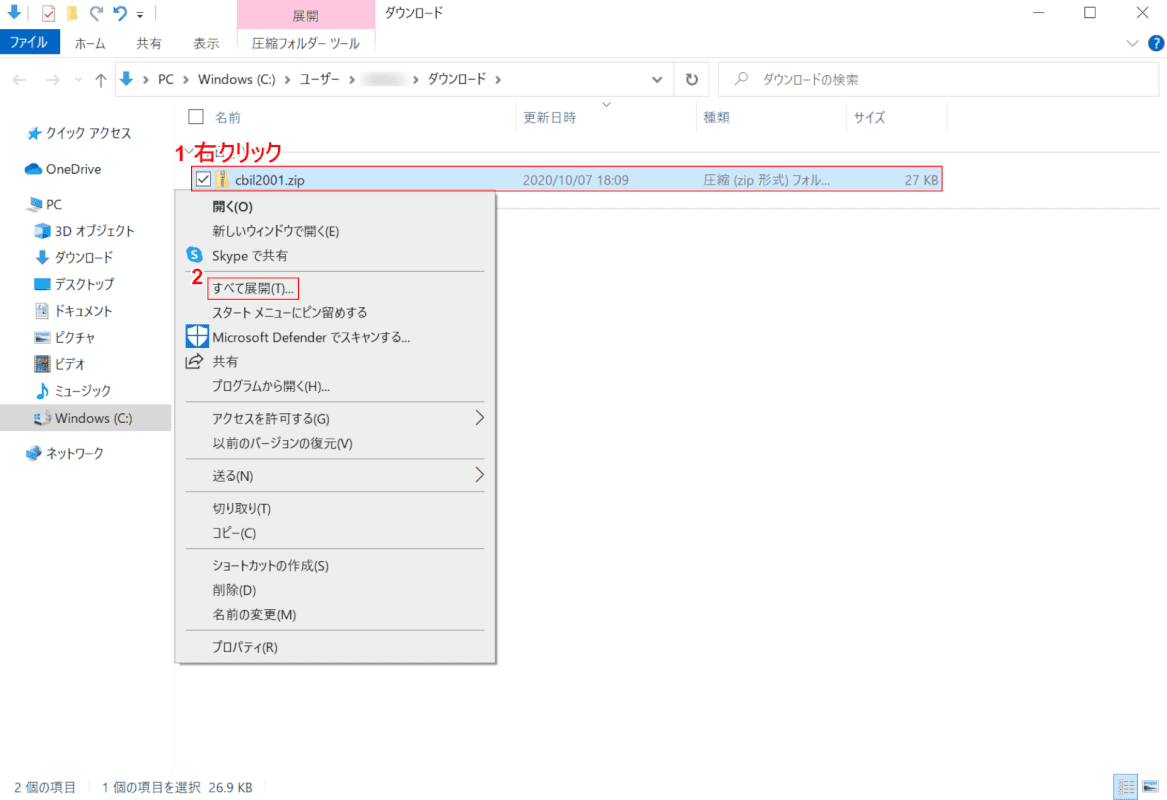Choose プログラムから開く(H)...

coord(333,386)
